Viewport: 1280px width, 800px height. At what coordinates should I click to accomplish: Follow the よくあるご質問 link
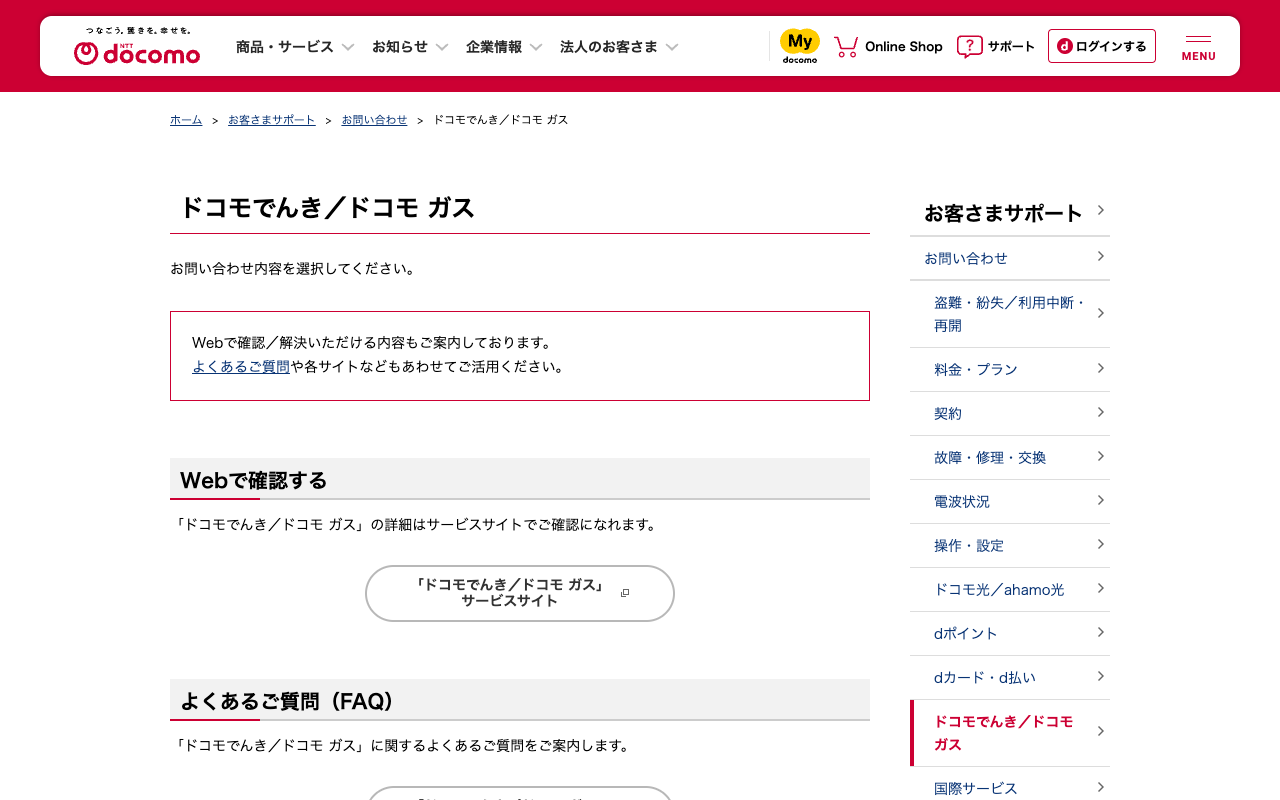(241, 367)
